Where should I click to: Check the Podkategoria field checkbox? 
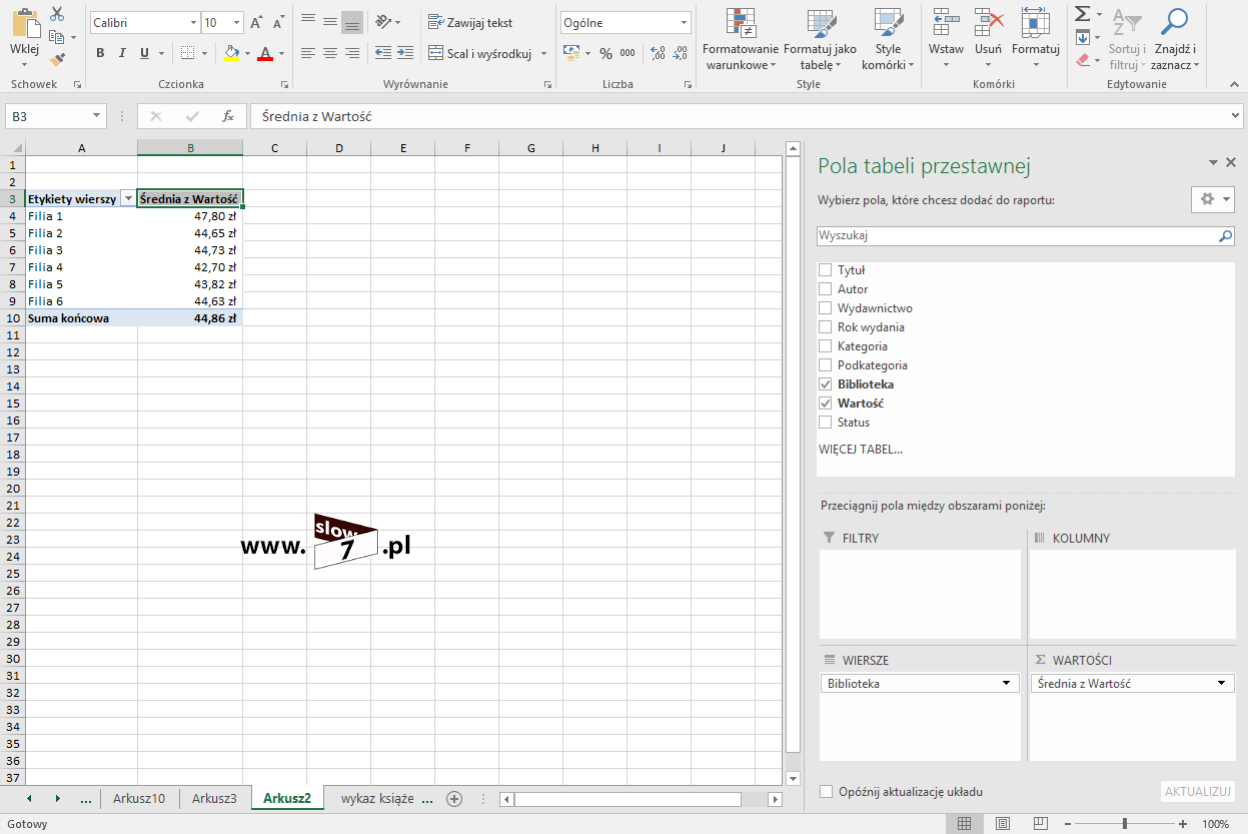(825, 365)
